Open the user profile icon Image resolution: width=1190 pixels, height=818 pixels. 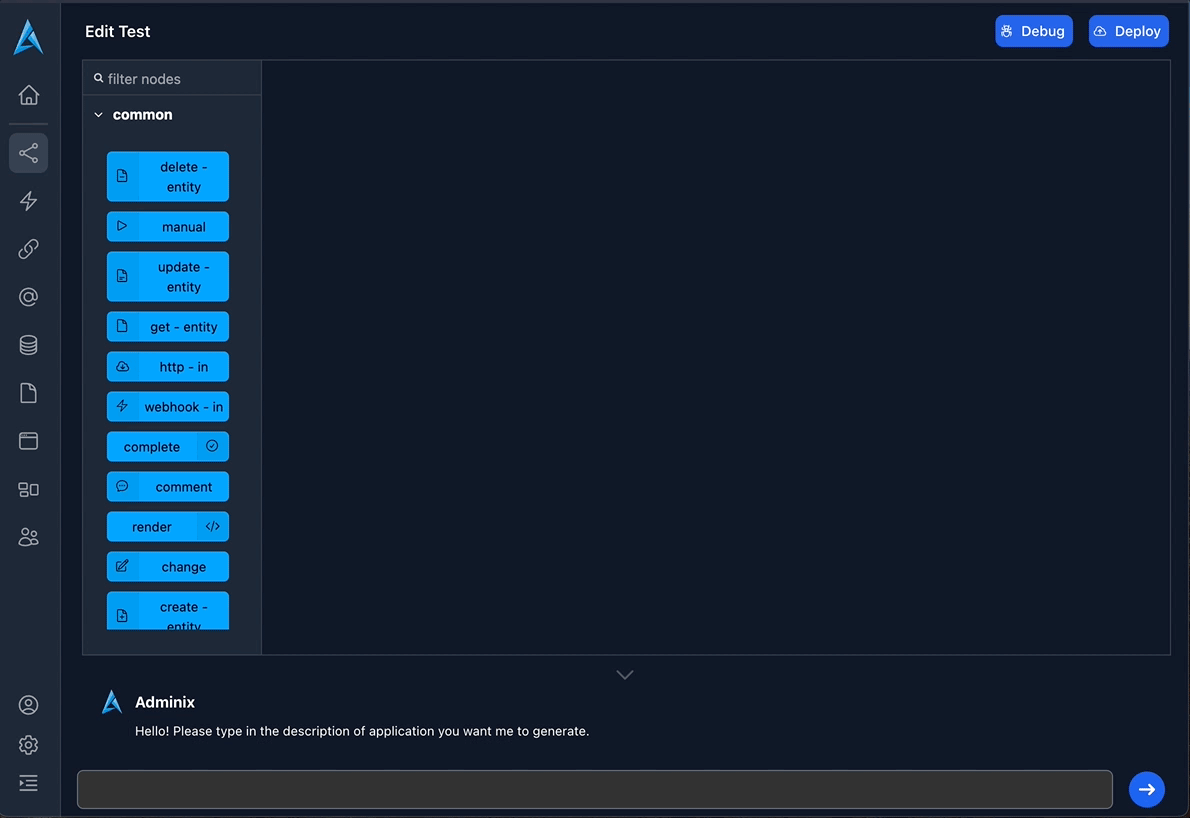(29, 705)
